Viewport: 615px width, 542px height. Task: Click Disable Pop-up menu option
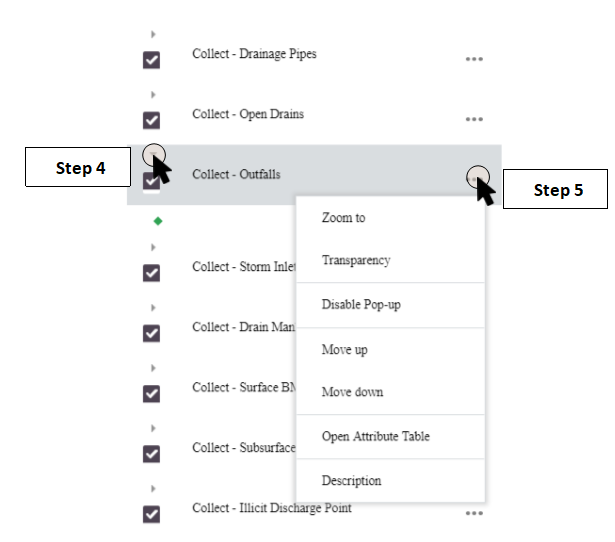(x=361, y=305)
